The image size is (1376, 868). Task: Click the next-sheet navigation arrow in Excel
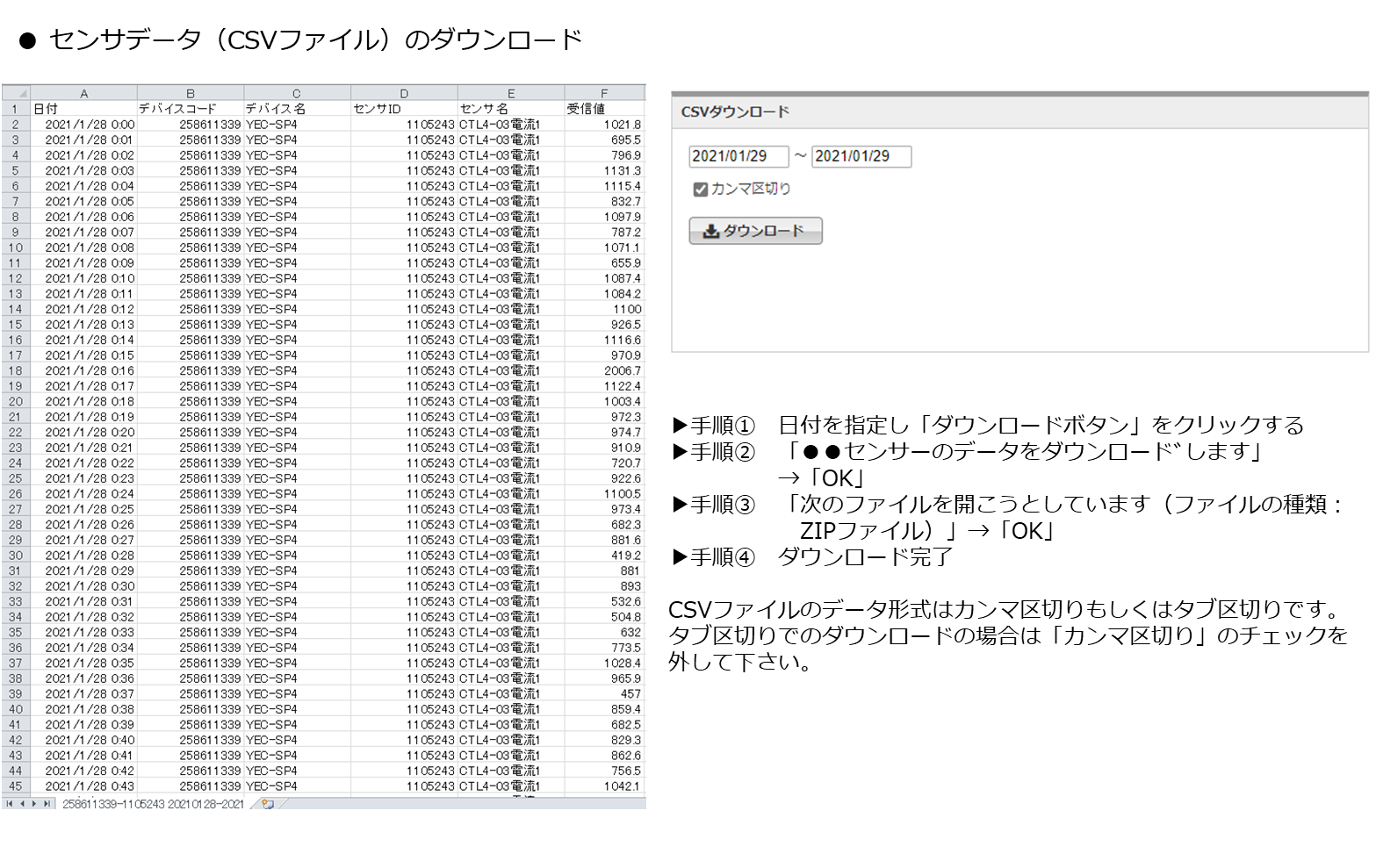click(34, 804)
